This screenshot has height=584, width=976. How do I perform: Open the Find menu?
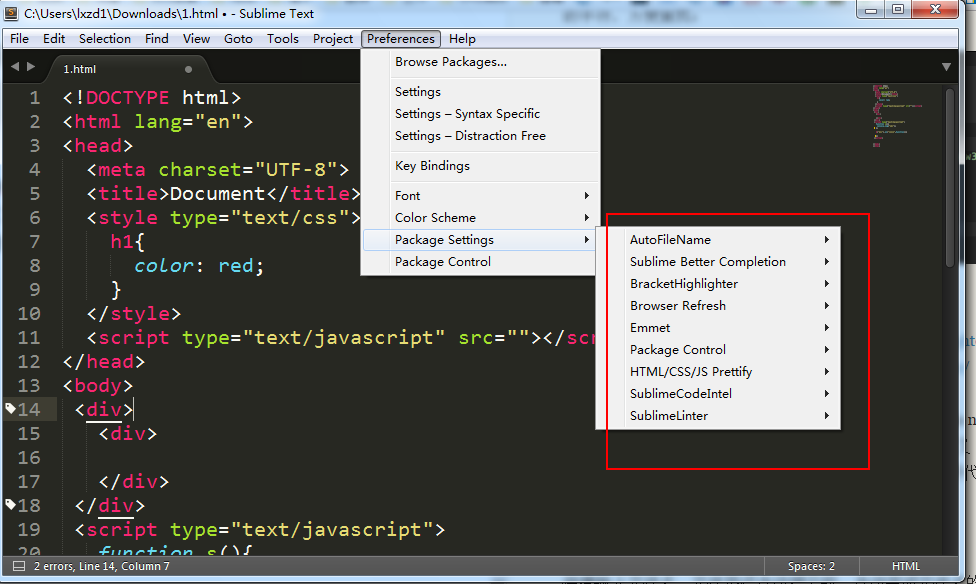pos(157,39)
